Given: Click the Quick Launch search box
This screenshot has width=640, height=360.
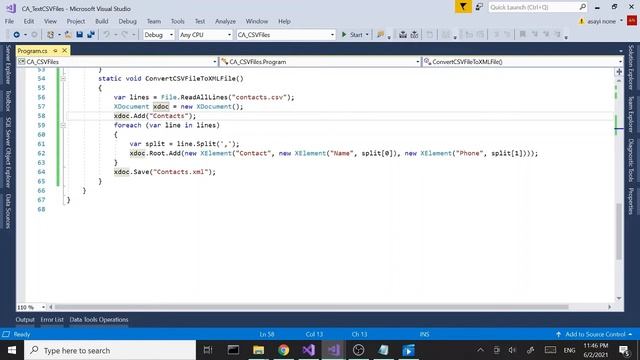Looking at the screenshot, I should click(x=538, y=7).
